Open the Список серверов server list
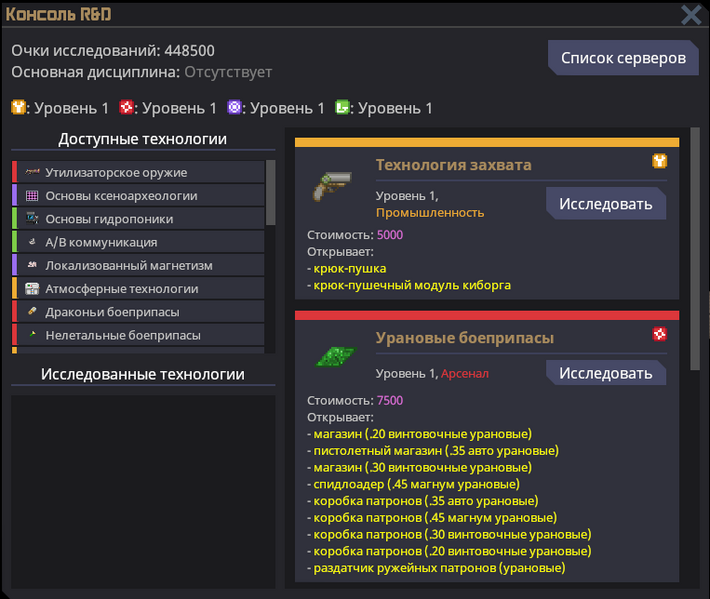Viewport: 710px width, 599px height. [x=623, y=57]
